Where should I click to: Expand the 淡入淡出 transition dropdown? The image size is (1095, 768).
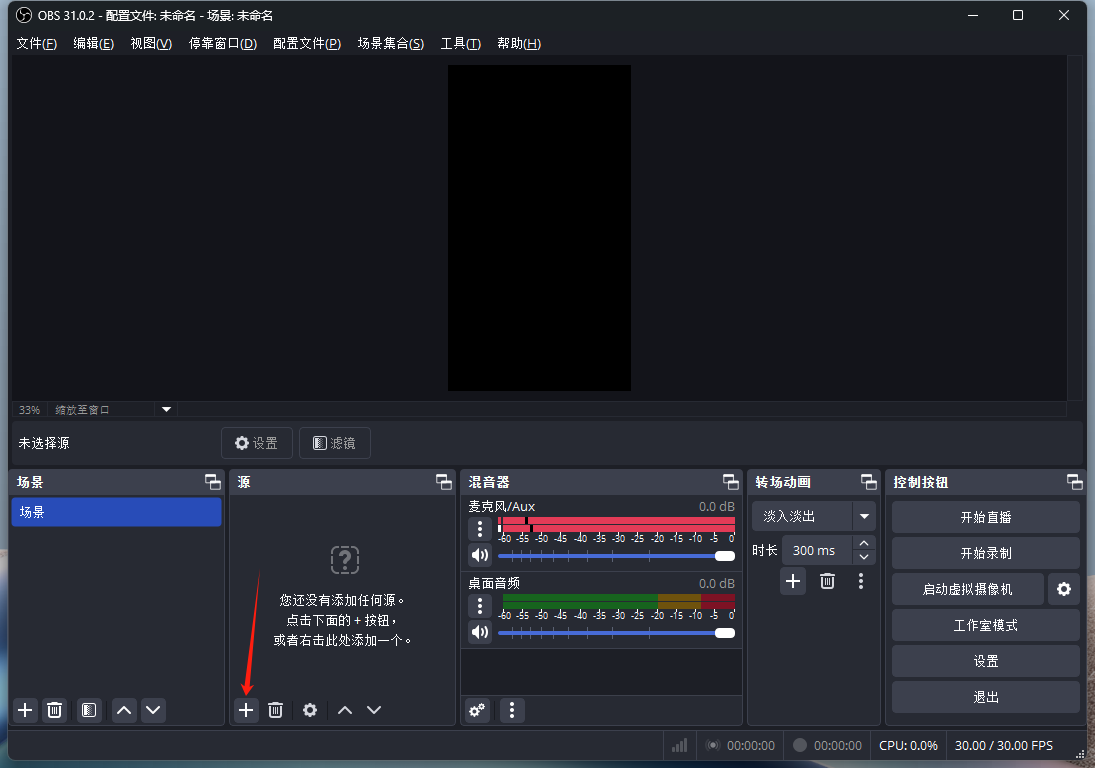(x=863, y=517)
